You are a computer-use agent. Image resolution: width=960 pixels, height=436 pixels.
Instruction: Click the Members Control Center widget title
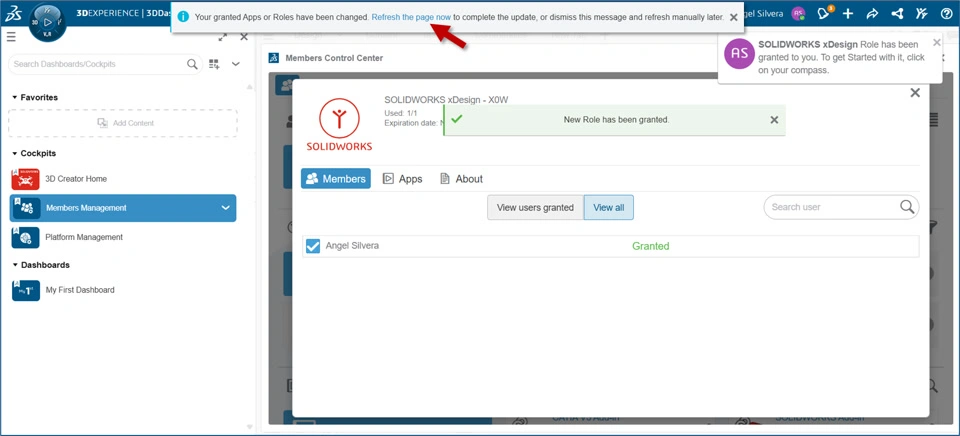tap(334, 58)
